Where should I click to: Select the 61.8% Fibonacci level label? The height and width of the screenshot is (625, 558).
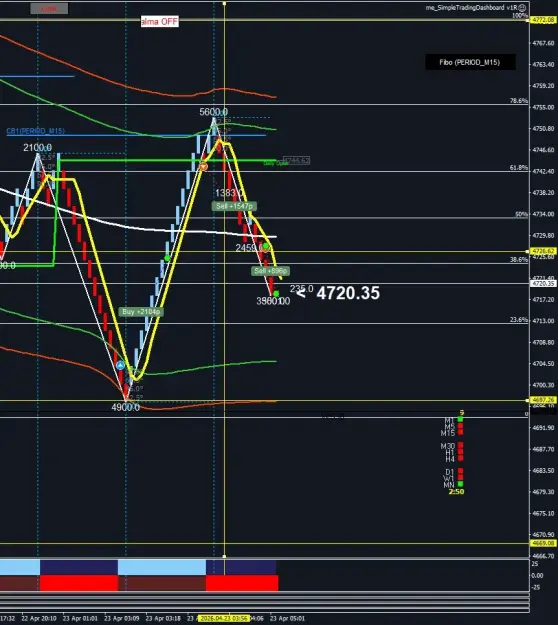(519, 168)
